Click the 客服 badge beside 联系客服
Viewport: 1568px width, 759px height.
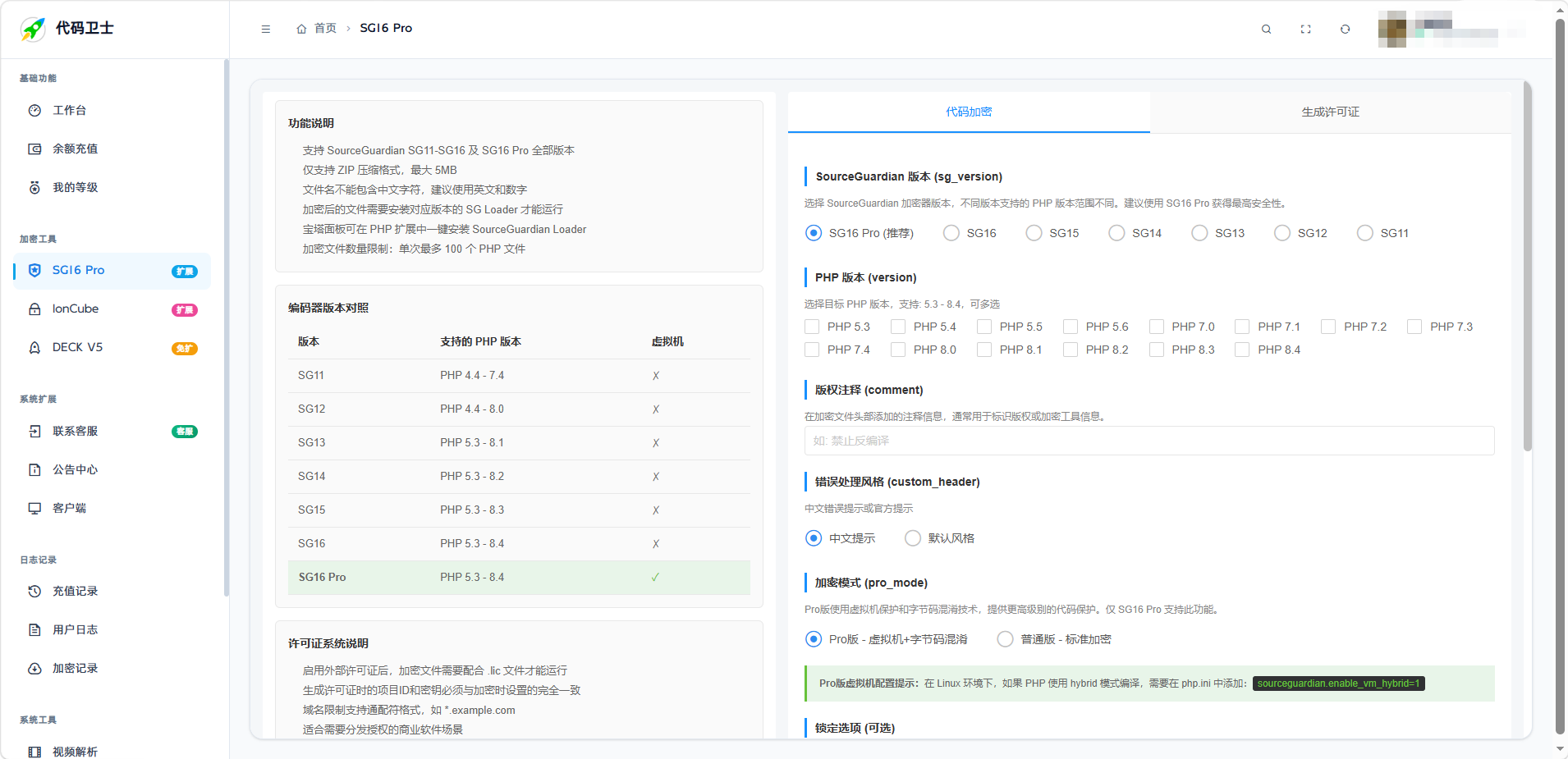(x=185, y=432)
